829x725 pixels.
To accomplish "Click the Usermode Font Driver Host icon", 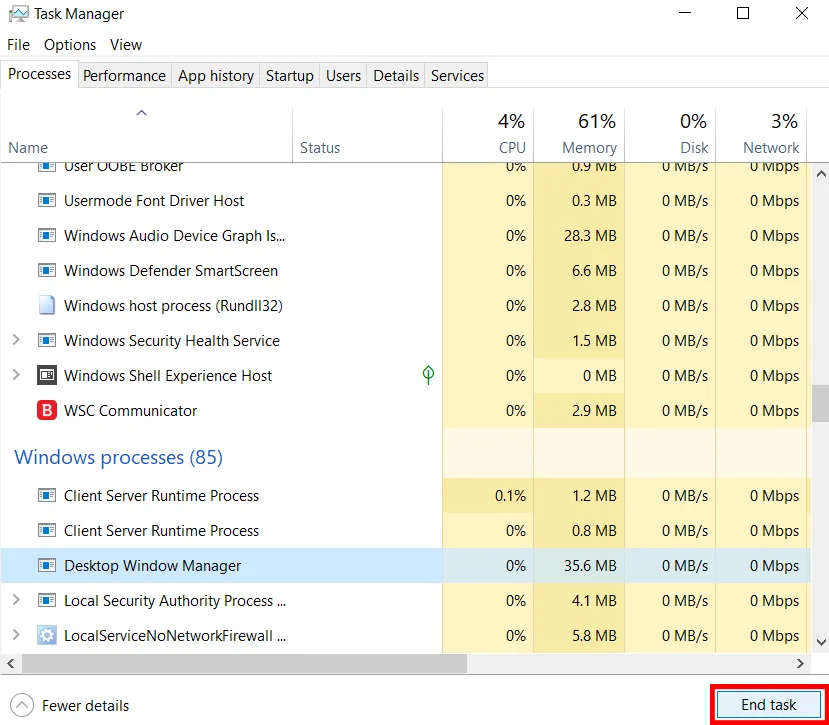I will coord(46,200).
